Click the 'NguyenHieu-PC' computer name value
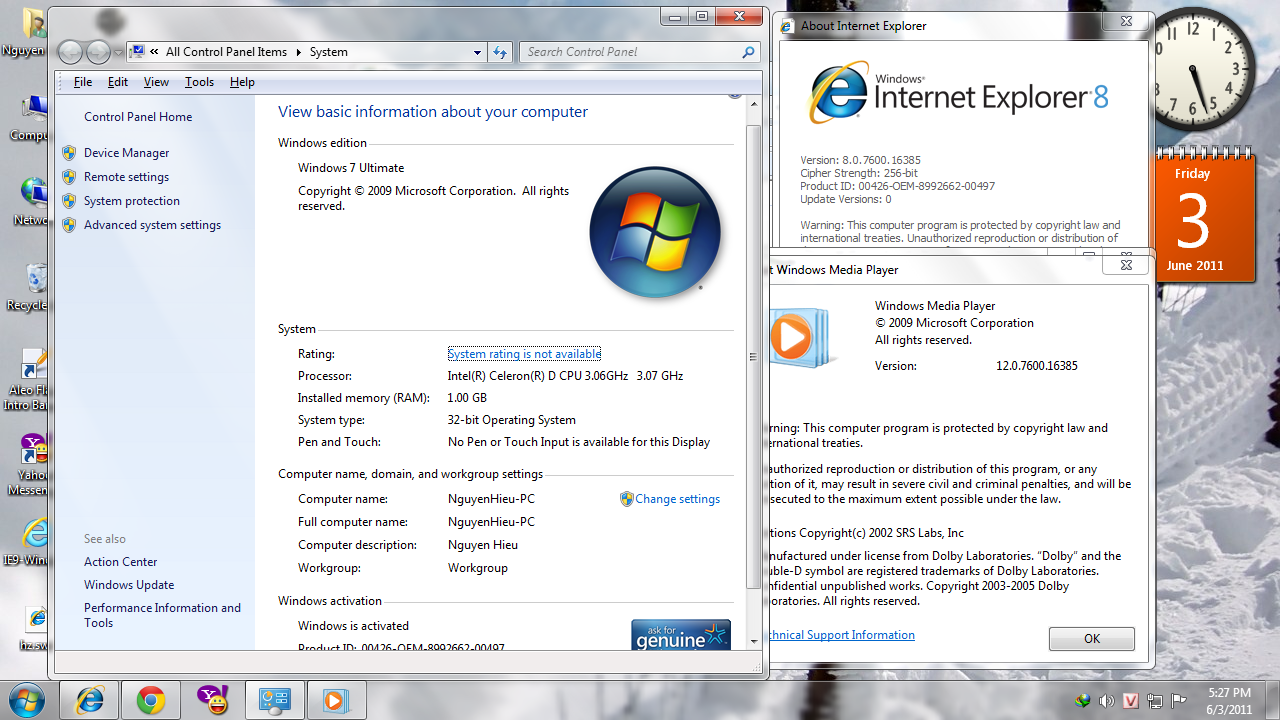The image size is (1280, 720). pyautogui.click(x=491, y=499)
